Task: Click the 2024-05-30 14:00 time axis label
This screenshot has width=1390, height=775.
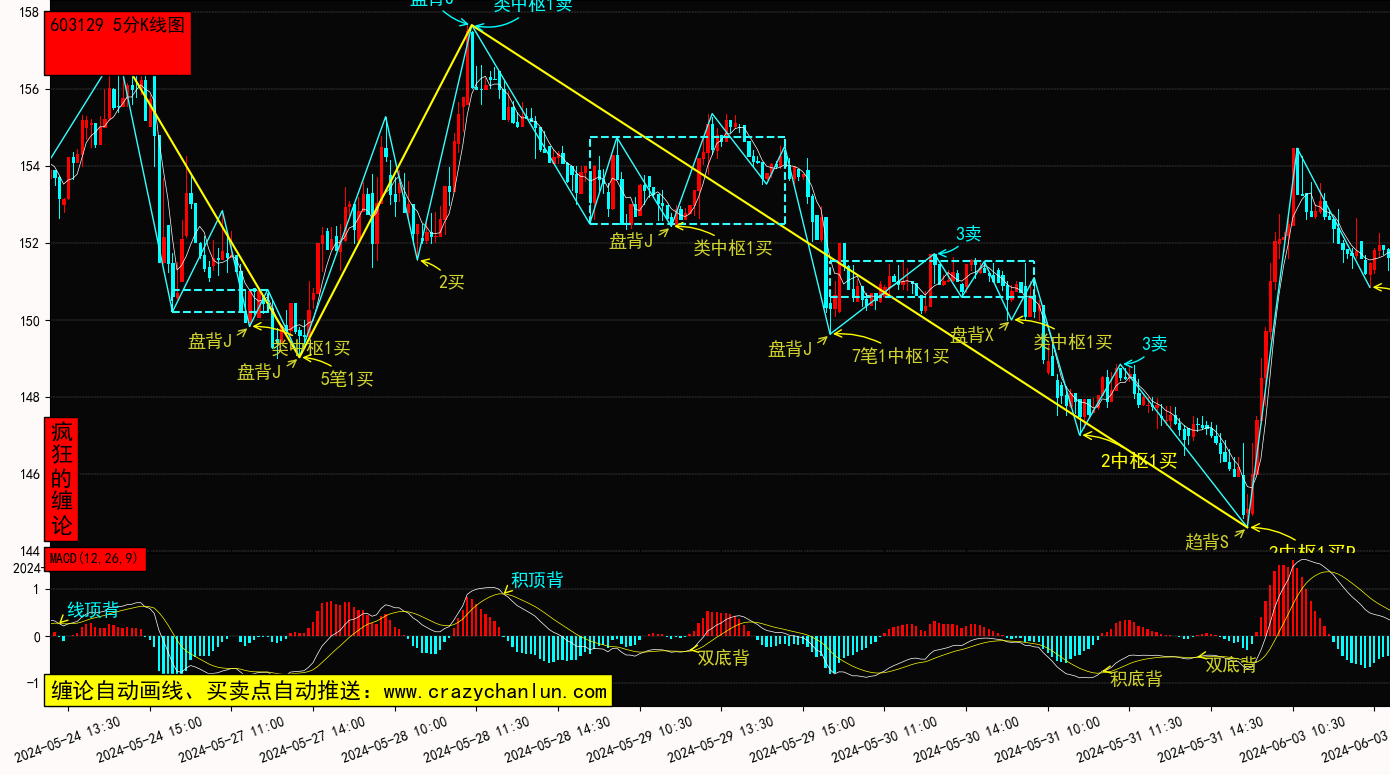Action: coord(967,740)
